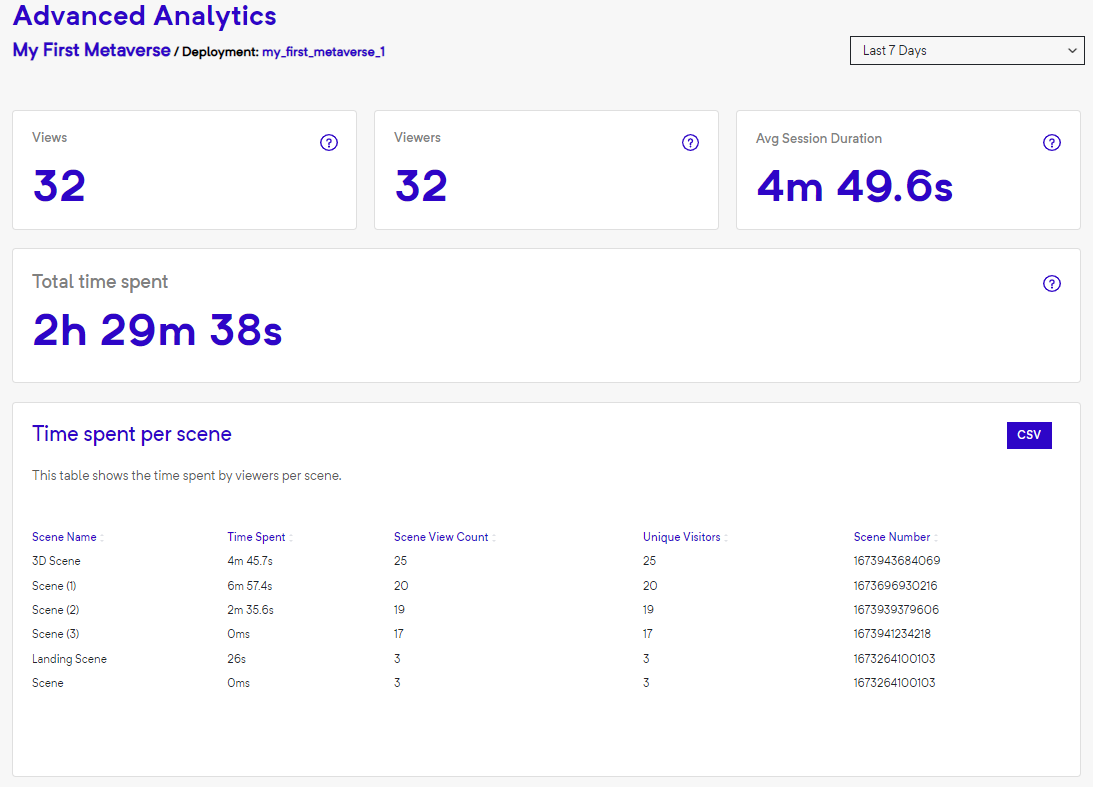The width and height of the screenshot is (1093, 787).
Task: Show help for Total time spent
Action: tap(1051, 284)
